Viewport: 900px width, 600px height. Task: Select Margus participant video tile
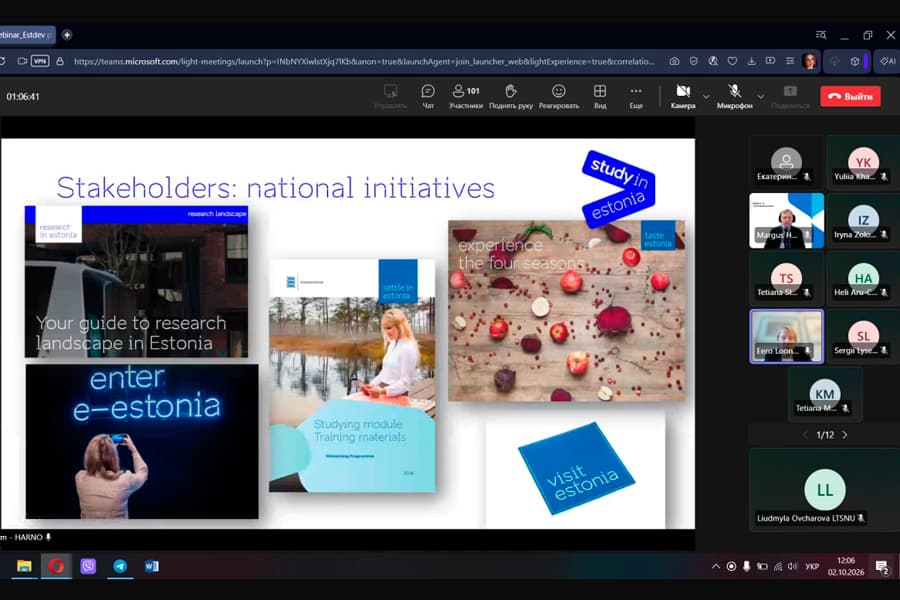tap(786, 220)
